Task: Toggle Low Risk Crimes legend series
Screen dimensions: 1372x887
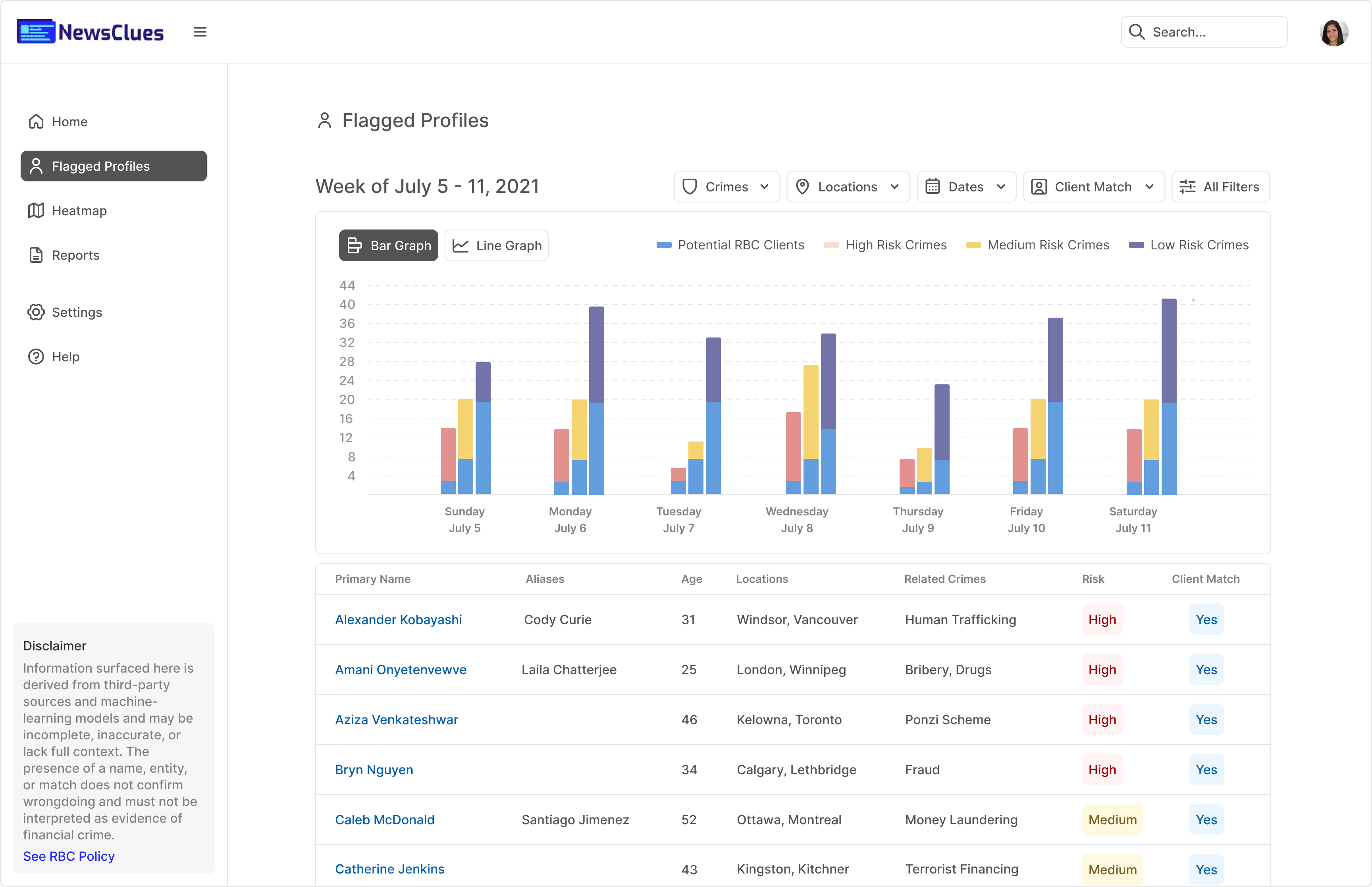Action: coord(1188,245)
